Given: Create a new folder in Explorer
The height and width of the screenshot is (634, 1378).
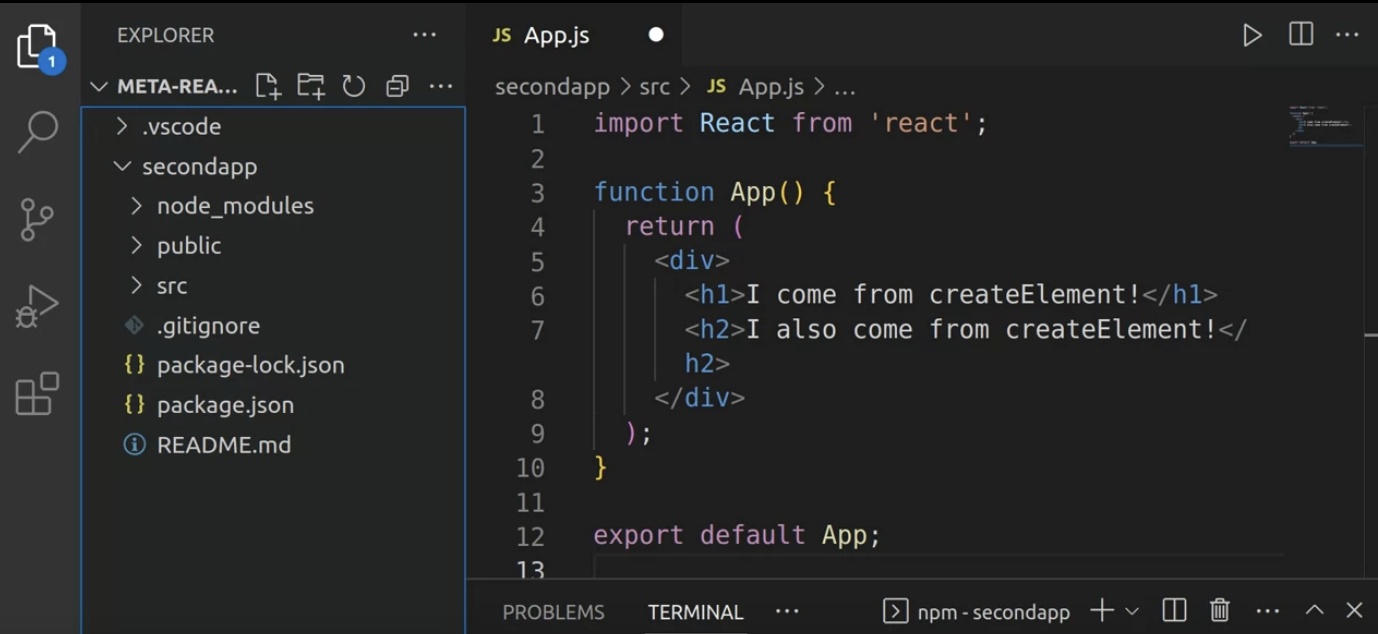Looking at the screenshot, I should (x=311, y=86).
